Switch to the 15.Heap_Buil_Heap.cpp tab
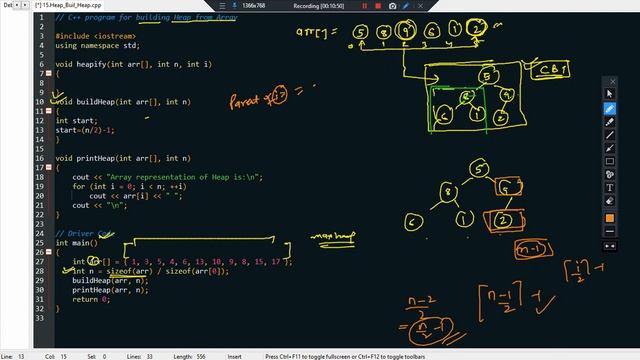Screen dimensions: 640x360 coord(68,5)
